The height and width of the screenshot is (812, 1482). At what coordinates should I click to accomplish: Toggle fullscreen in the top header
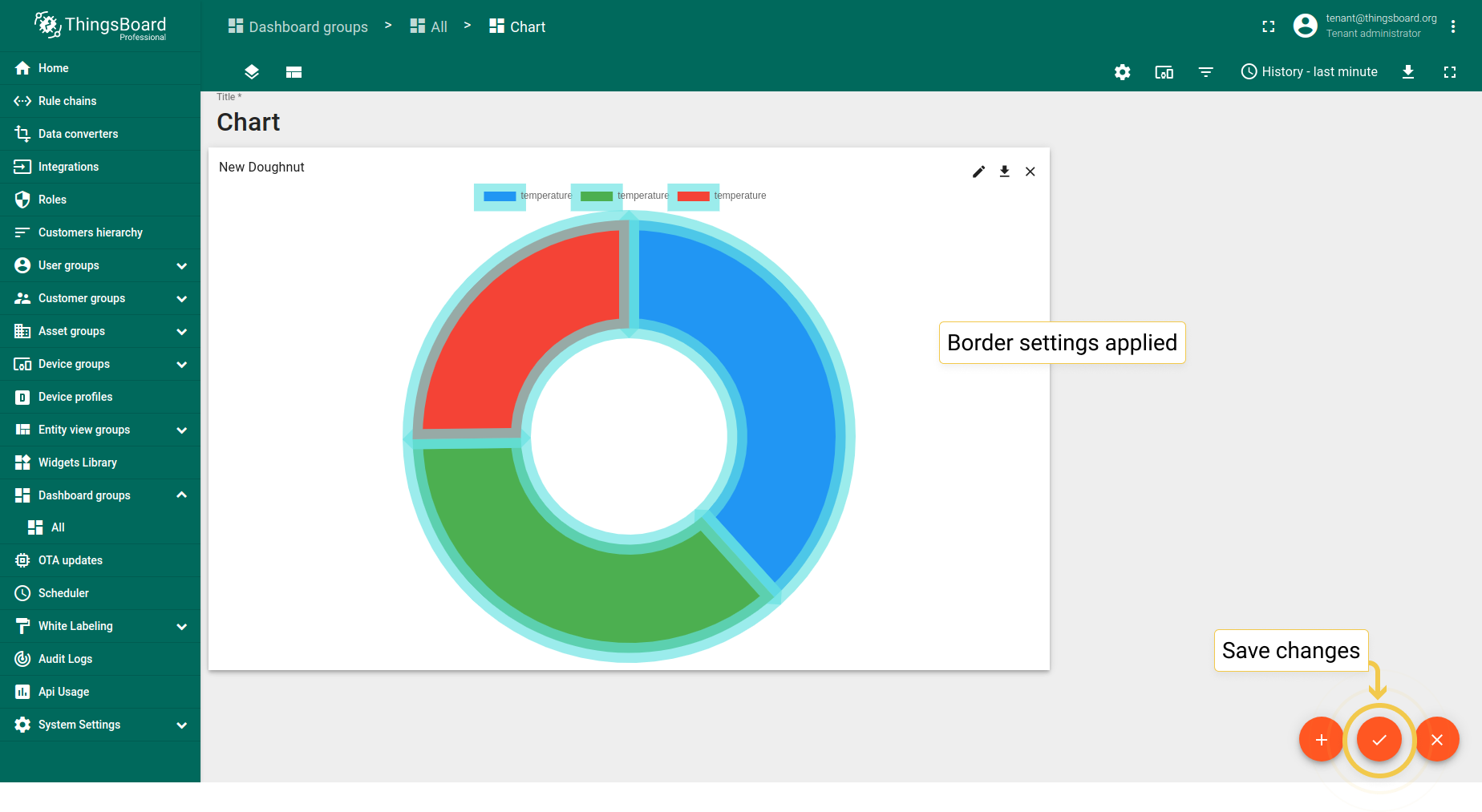click(x=1269, y=26)
